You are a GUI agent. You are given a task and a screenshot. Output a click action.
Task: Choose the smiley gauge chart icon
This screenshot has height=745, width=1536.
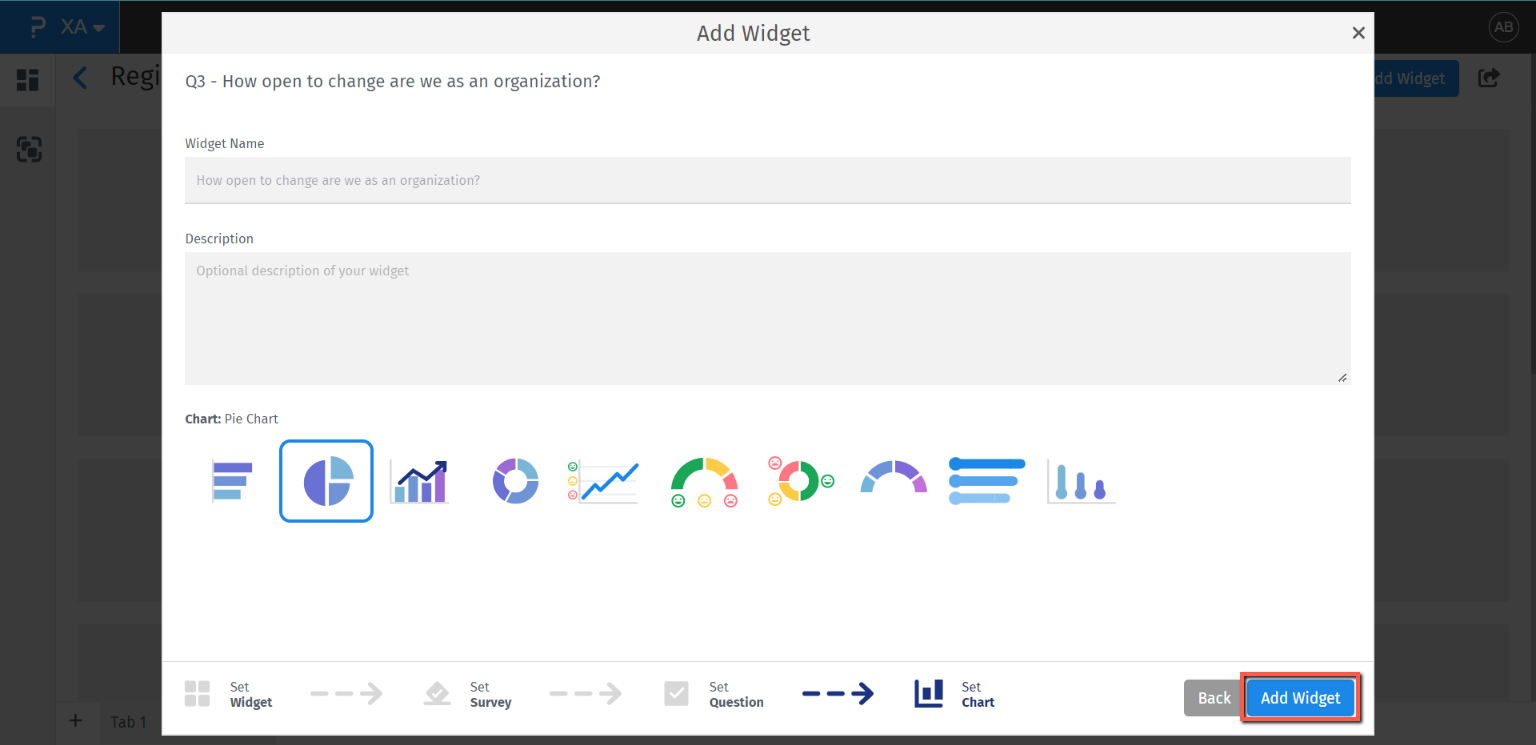704,481
